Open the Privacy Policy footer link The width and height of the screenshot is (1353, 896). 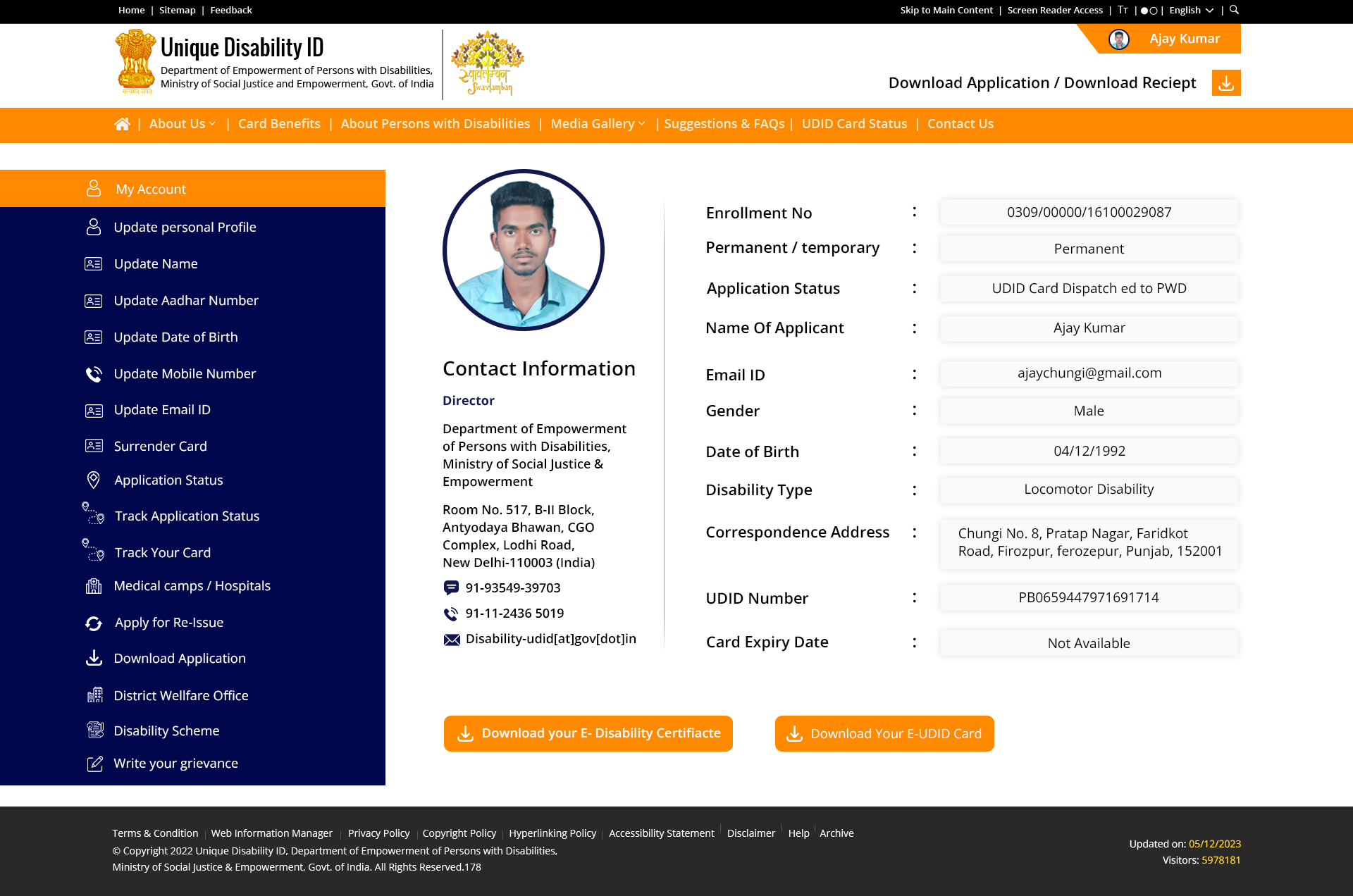point(378,833)
